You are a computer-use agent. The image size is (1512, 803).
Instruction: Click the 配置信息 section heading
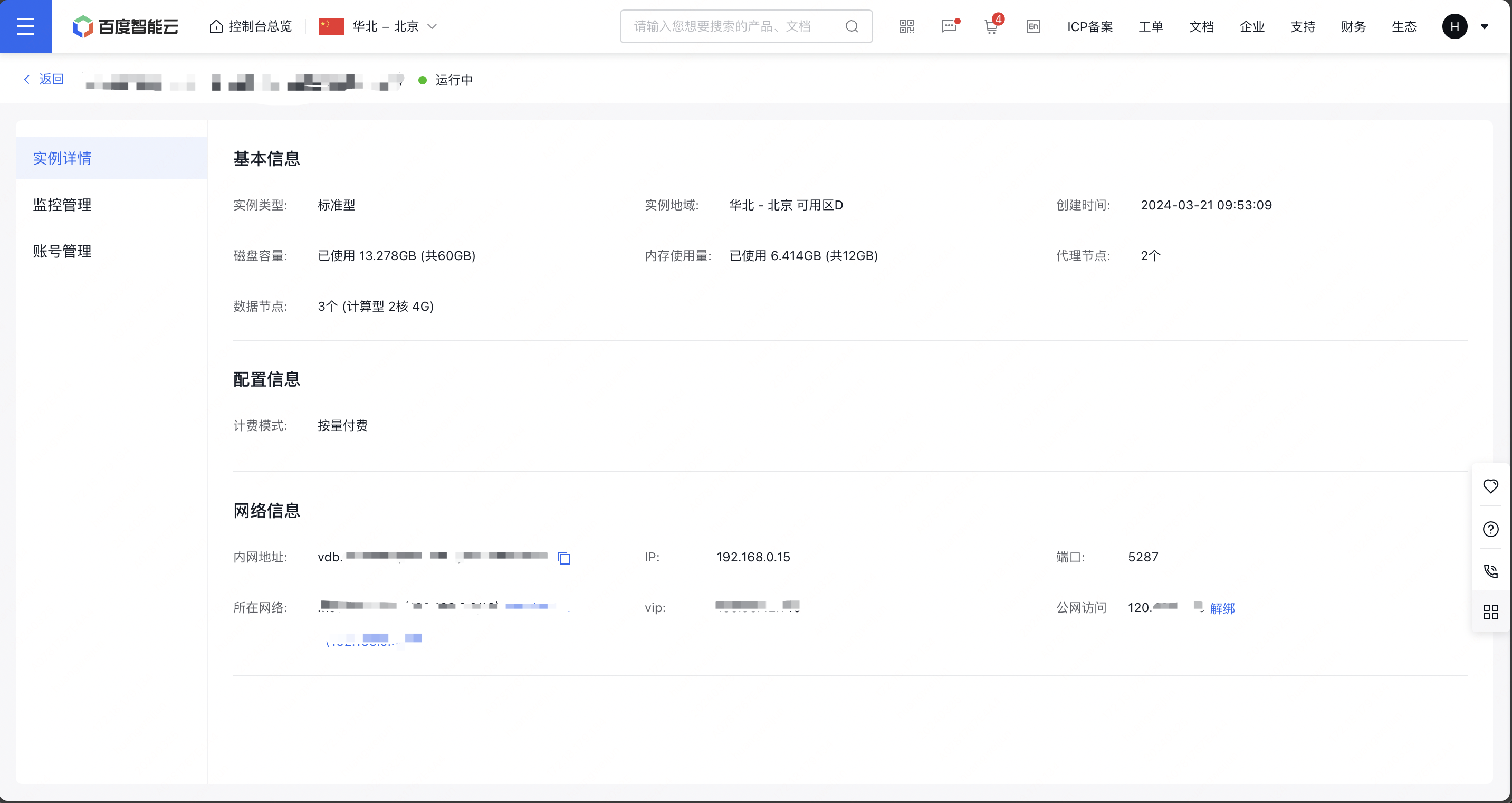[x=266, y=379]
